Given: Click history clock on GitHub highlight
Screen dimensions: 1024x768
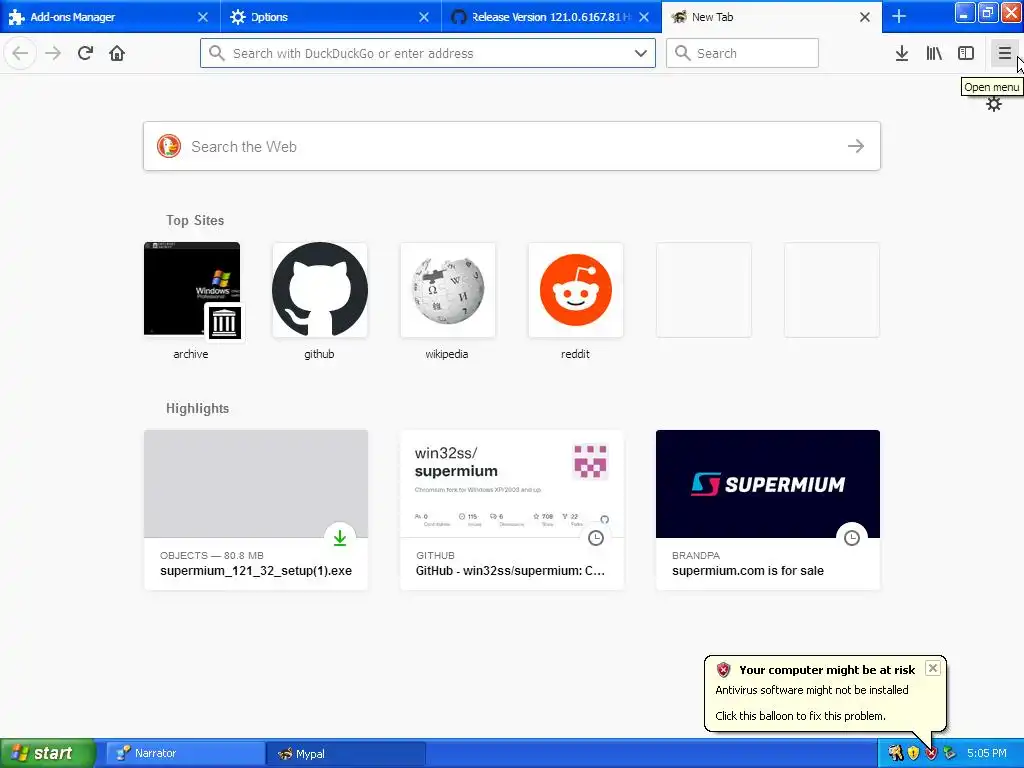Looking at the screenshot, I should [x=596, y=538].
